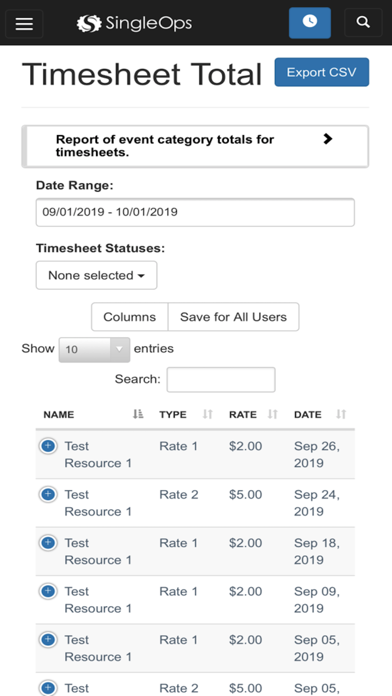Open Timesheet Statuses None selected dropdown

[96, 275]
